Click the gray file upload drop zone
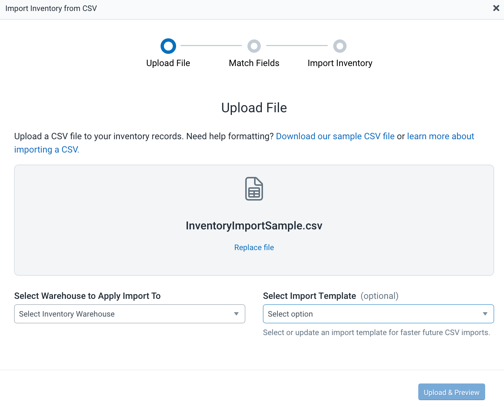Image resolution: width=504 pixels, height=407 pixels. point(254,220)
